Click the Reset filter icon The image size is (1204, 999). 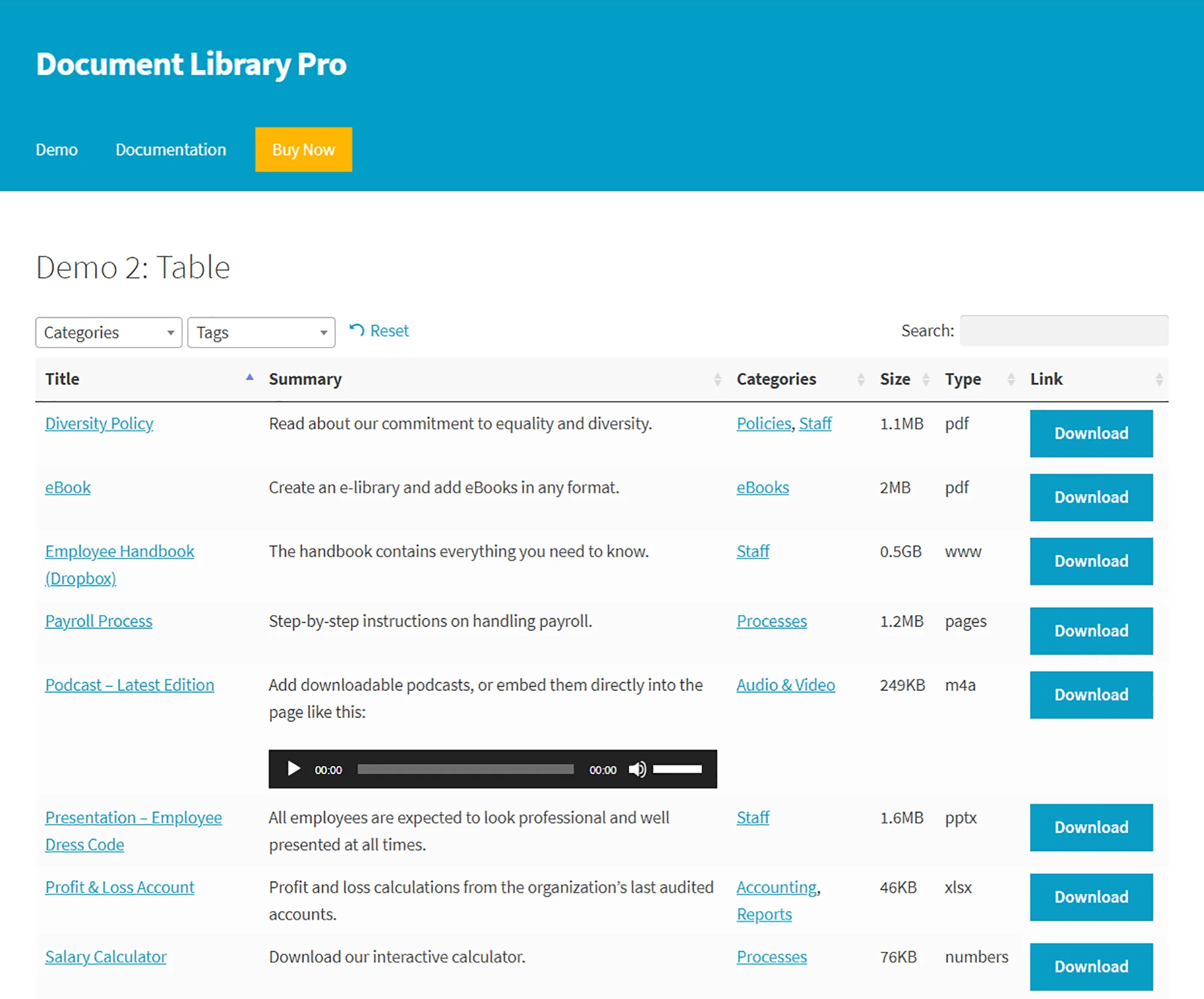358,330
